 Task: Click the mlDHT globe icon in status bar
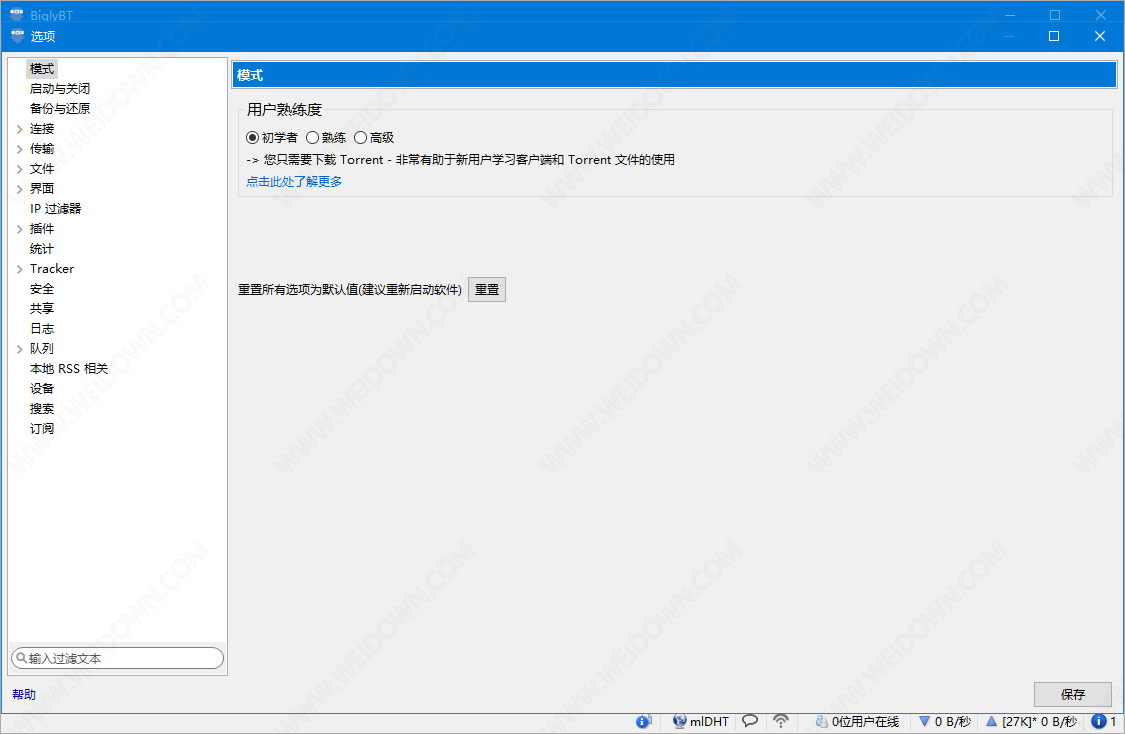pos(680,721)
